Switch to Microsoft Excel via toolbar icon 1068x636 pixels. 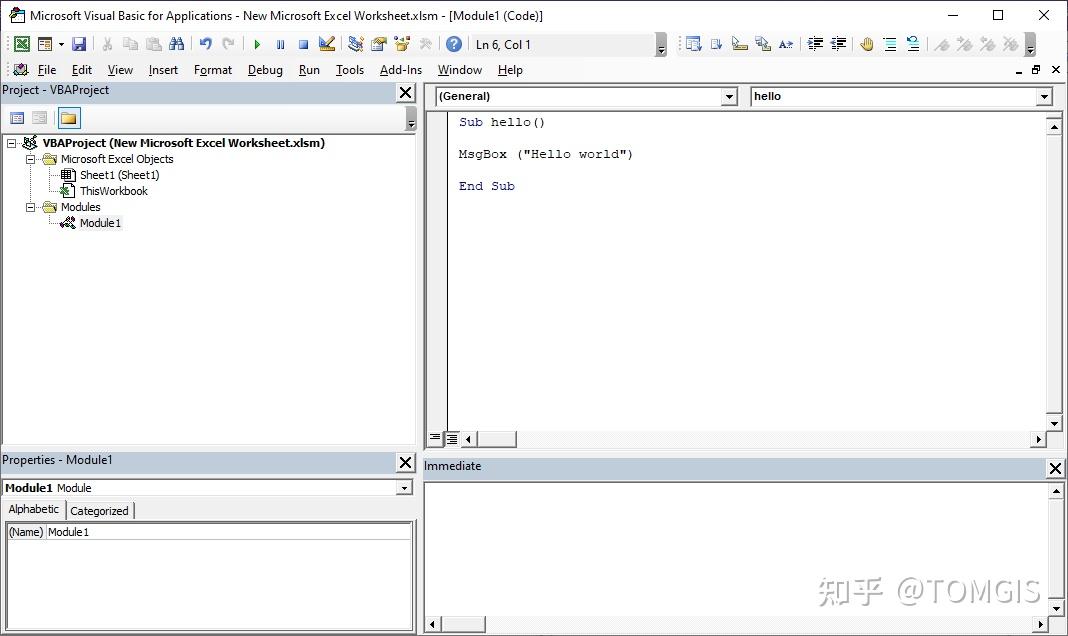coord(21,44)
